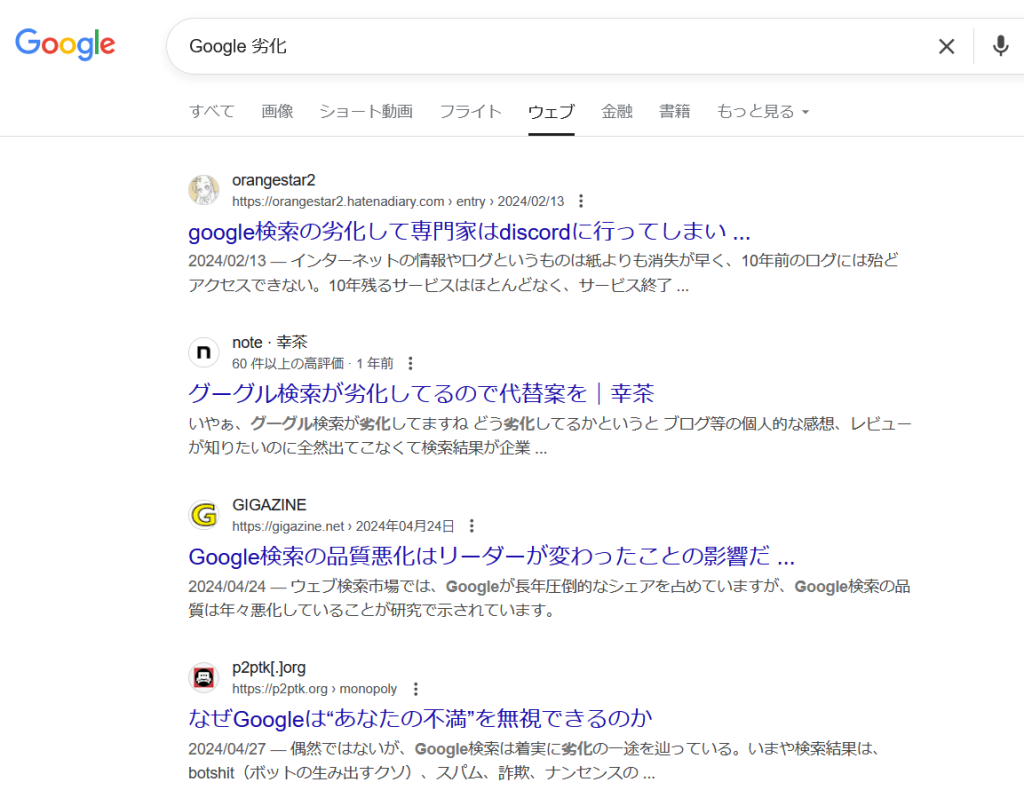The height and width of the screenshot is (790, 1024).
Task: Click the Google logo
Action: [65, 44]
